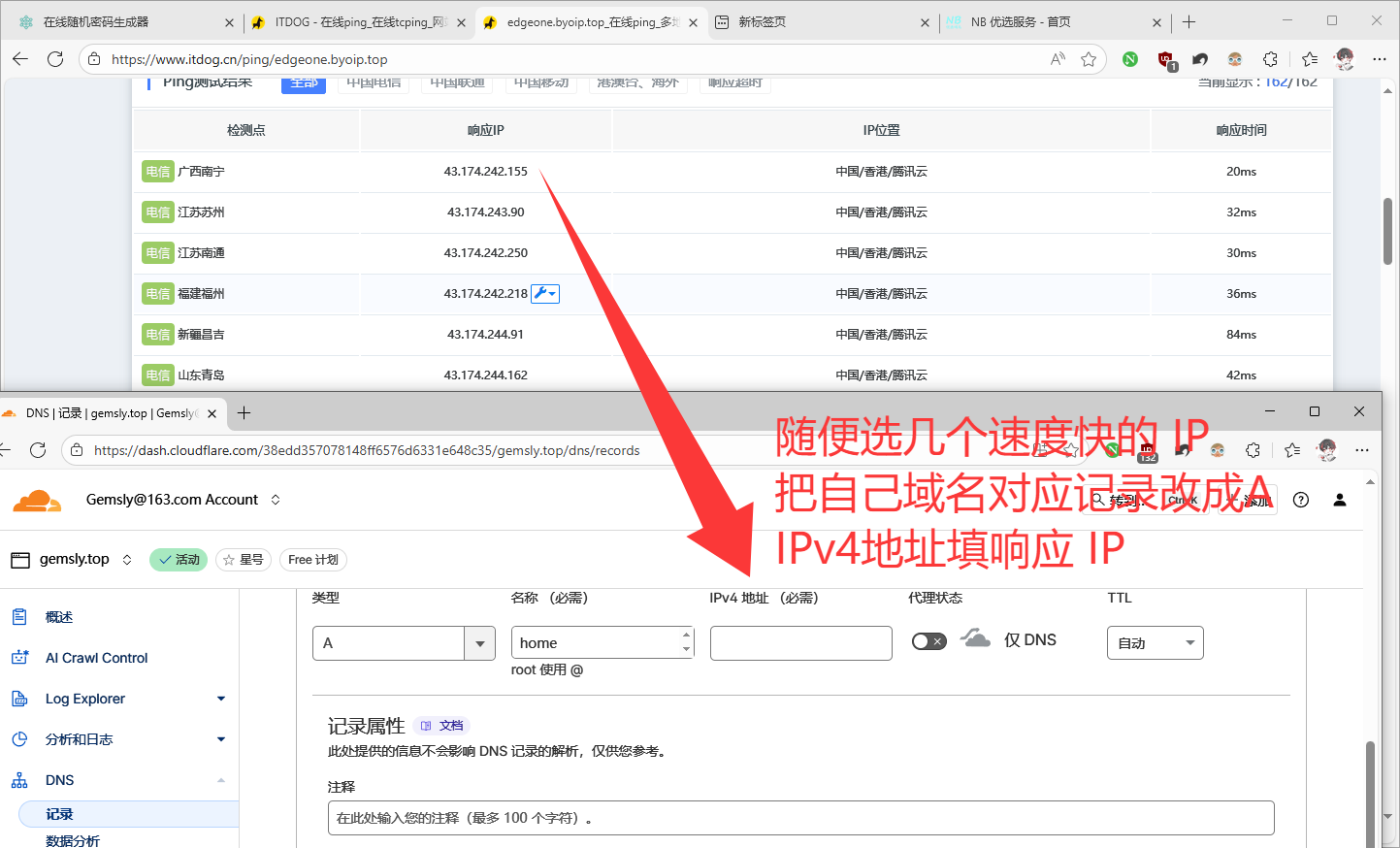Open the TTL auto dropdown
The width and height of the screenshot is (1400, 848).
(x=1155, y=643)
